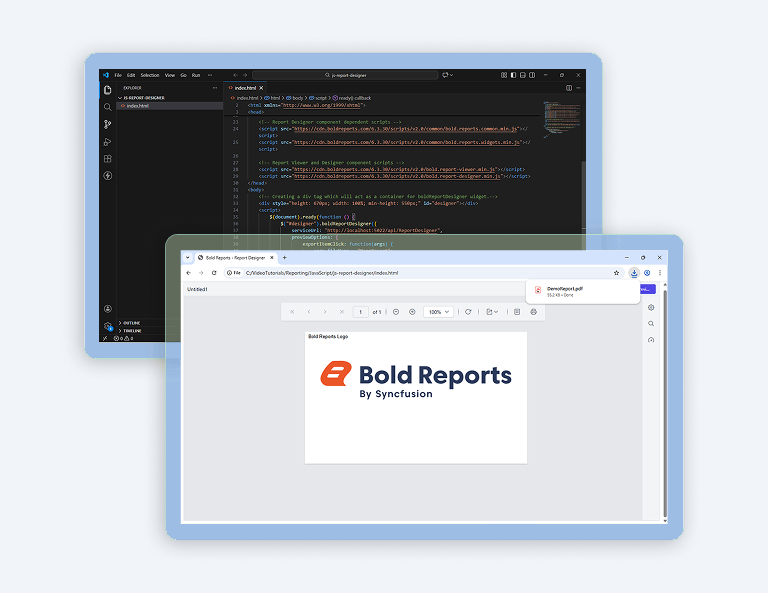Screen dimensions: 768x593
Task: Open Explorer view in VS Code activity bar
Action: point(108,90)
